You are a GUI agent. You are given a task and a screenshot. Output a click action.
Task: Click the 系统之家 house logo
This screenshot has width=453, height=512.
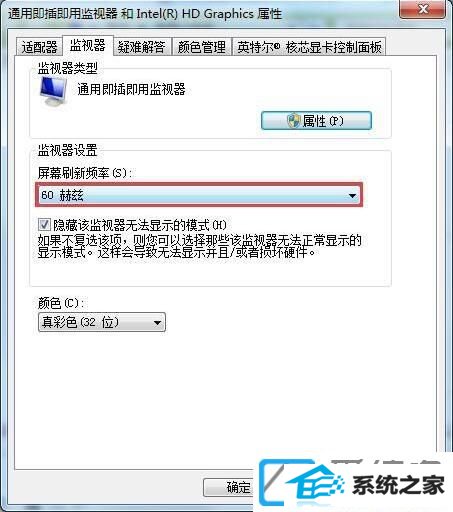pos(315,484)
